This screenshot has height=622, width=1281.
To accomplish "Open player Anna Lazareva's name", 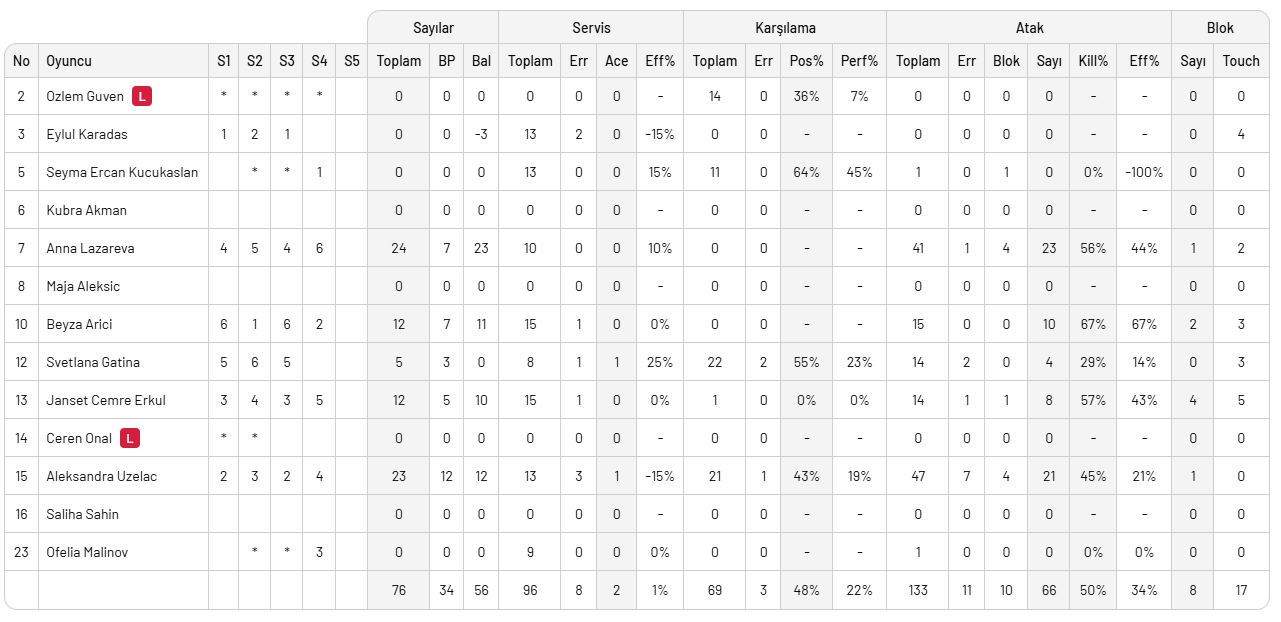I will [90, 248].
